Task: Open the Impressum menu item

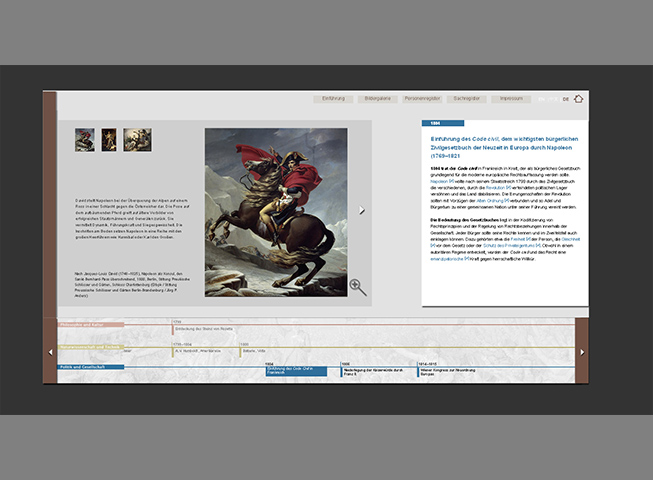Action: tap(511, 99)
